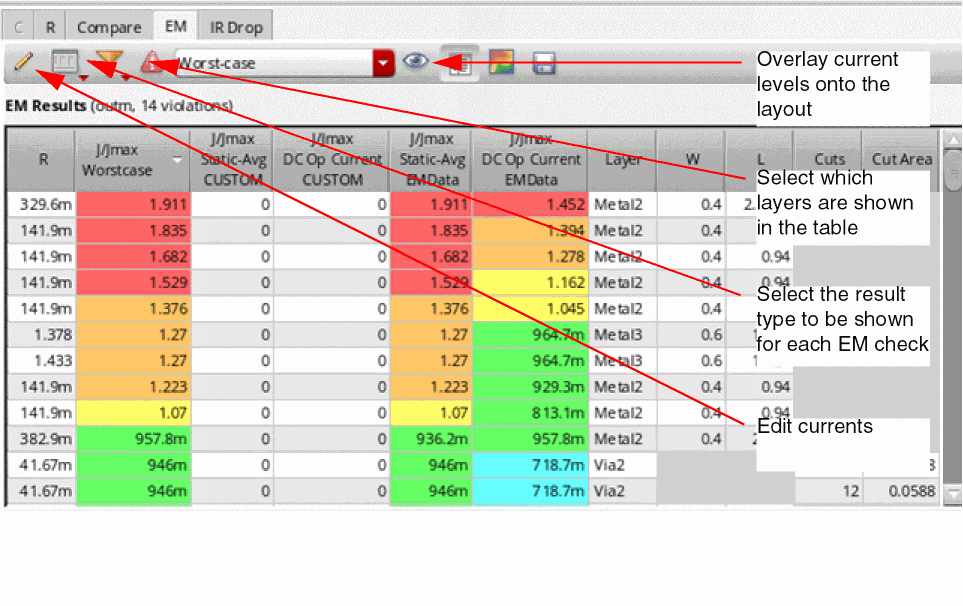Click the orange layer filter funnel icon

point(109,60)
